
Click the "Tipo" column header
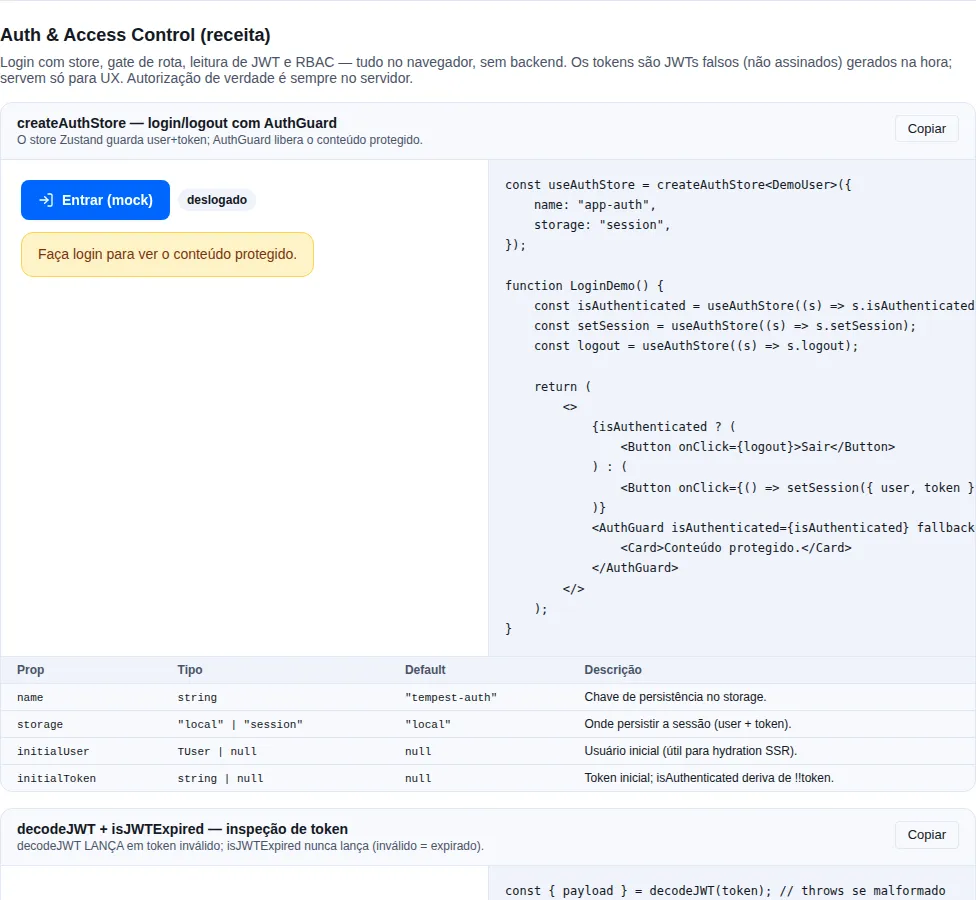(190, 670)
